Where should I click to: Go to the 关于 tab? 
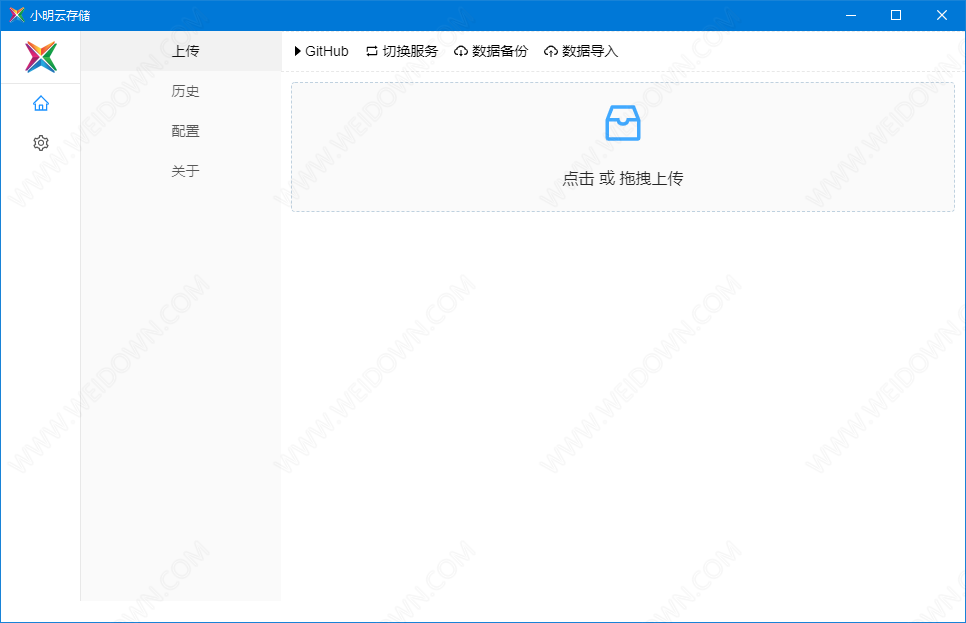tap(185, 171)
